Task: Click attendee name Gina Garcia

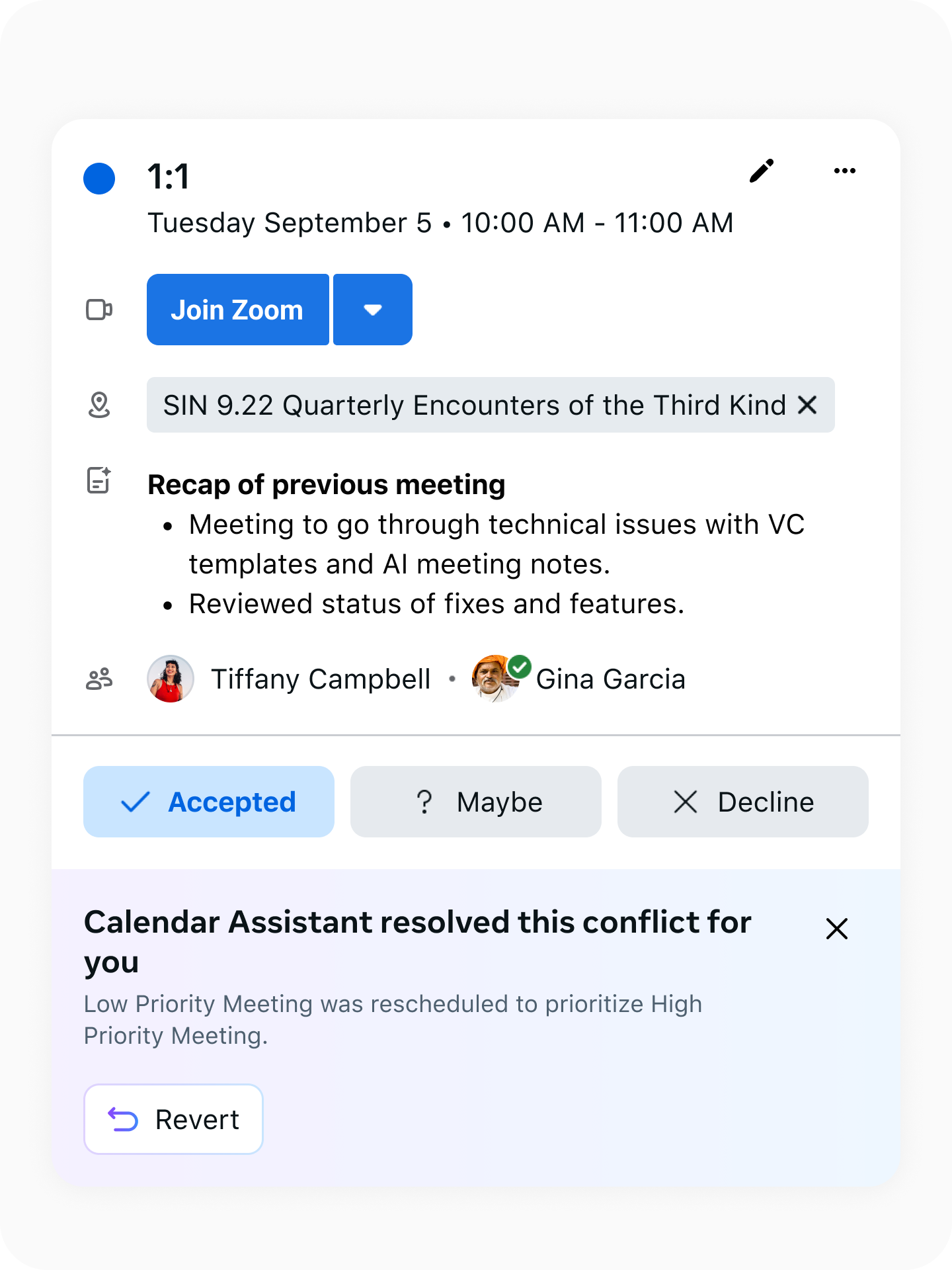Action: pos(612,679)
